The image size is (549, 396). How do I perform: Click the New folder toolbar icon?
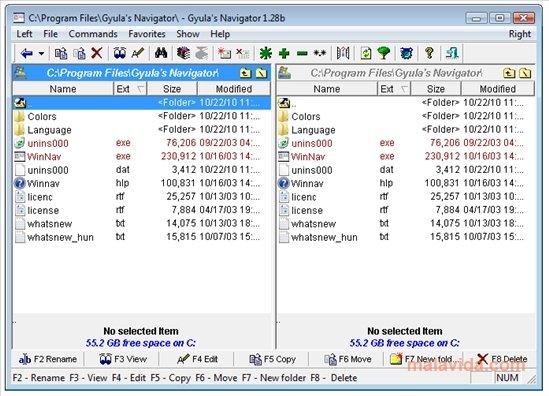tap(224, 54)
